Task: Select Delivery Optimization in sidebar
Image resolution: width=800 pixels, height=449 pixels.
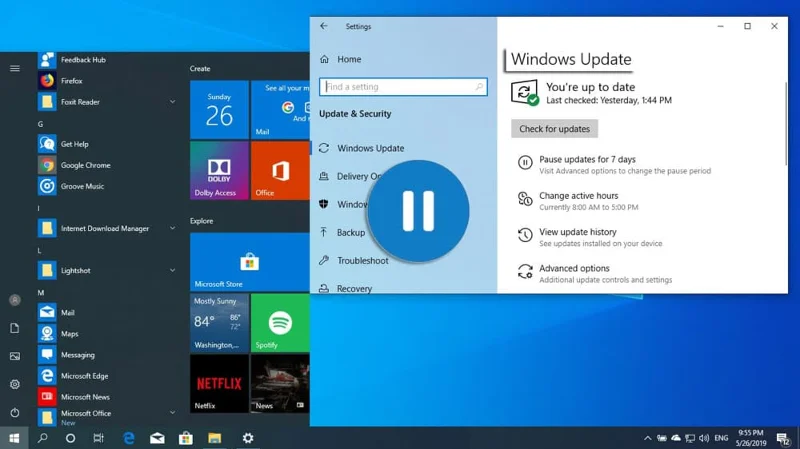Action: pyautogui.click(x=350, y=176)
